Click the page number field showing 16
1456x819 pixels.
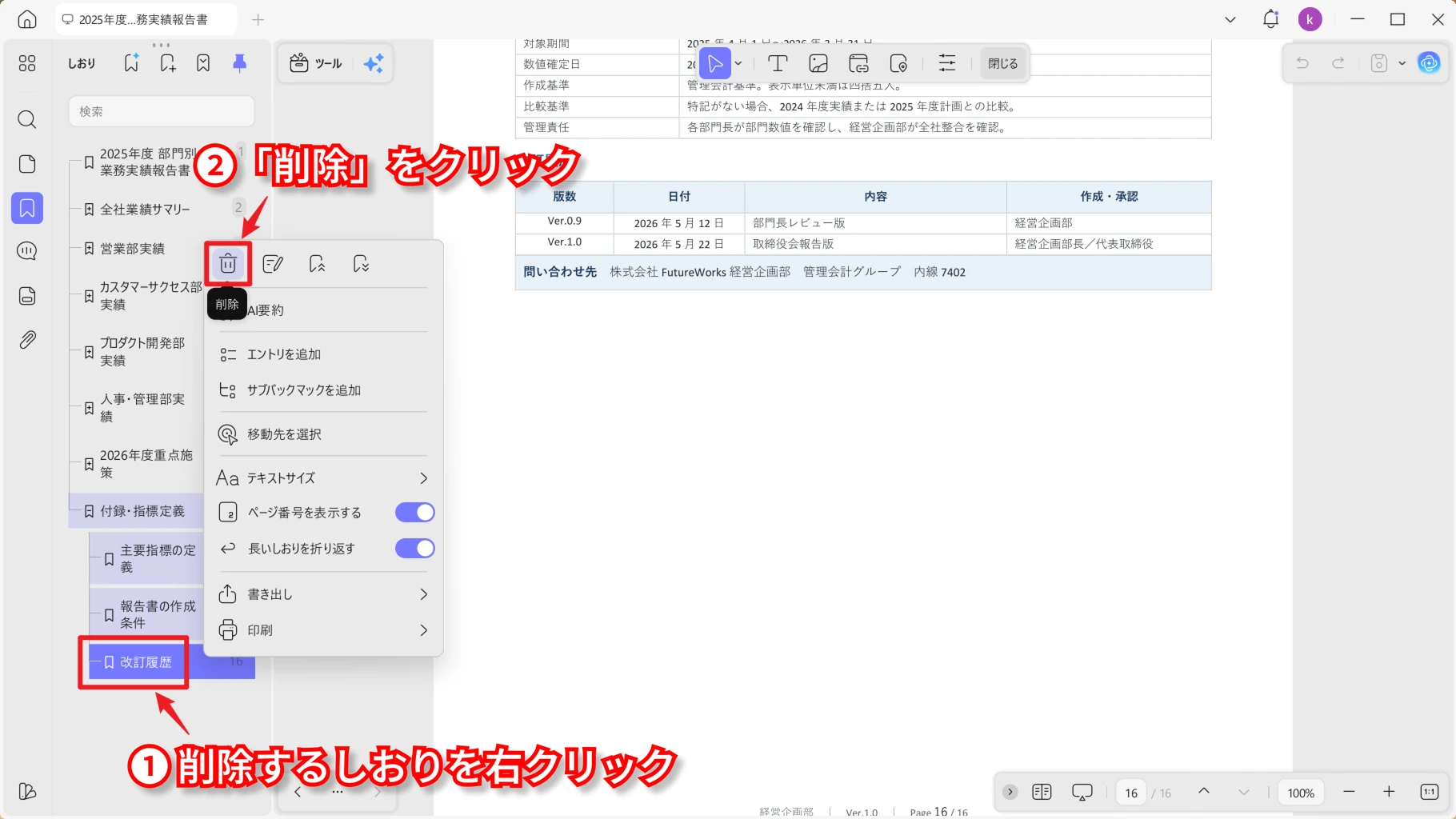(x=1131, y=793)
